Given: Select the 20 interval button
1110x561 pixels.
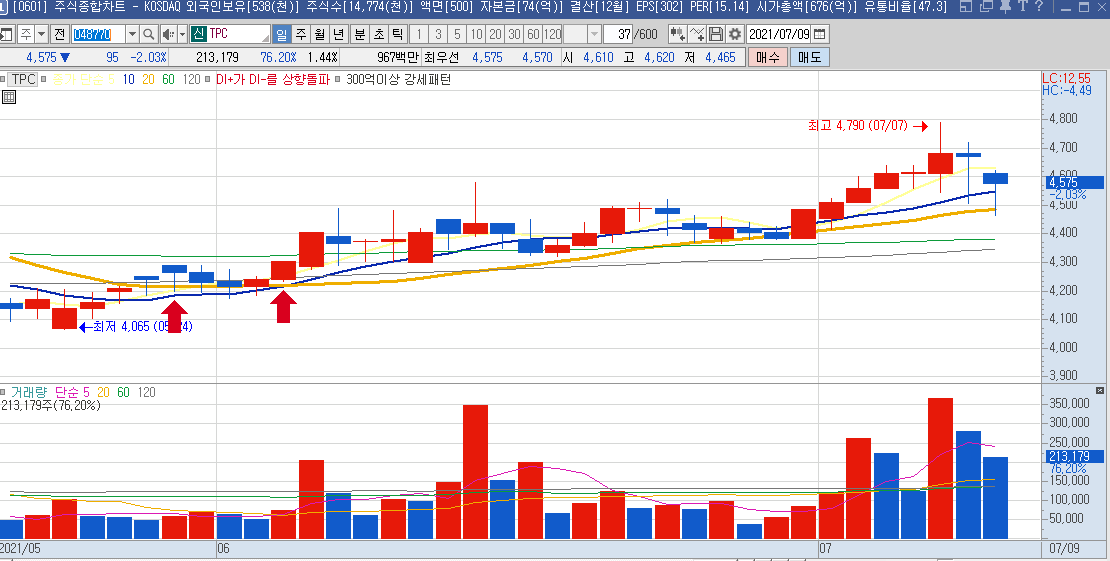Looking at the screenshot, I should 496,34.
